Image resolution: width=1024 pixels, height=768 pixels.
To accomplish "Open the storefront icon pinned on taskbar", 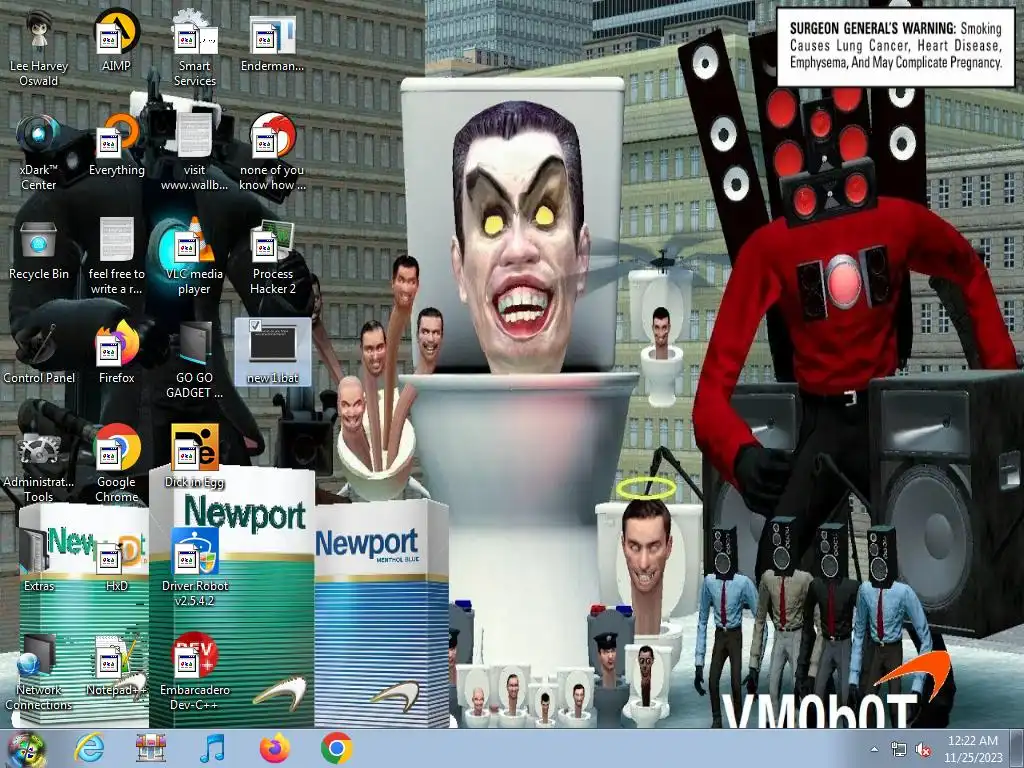I will pyautogui.click(x=150, y=749).
